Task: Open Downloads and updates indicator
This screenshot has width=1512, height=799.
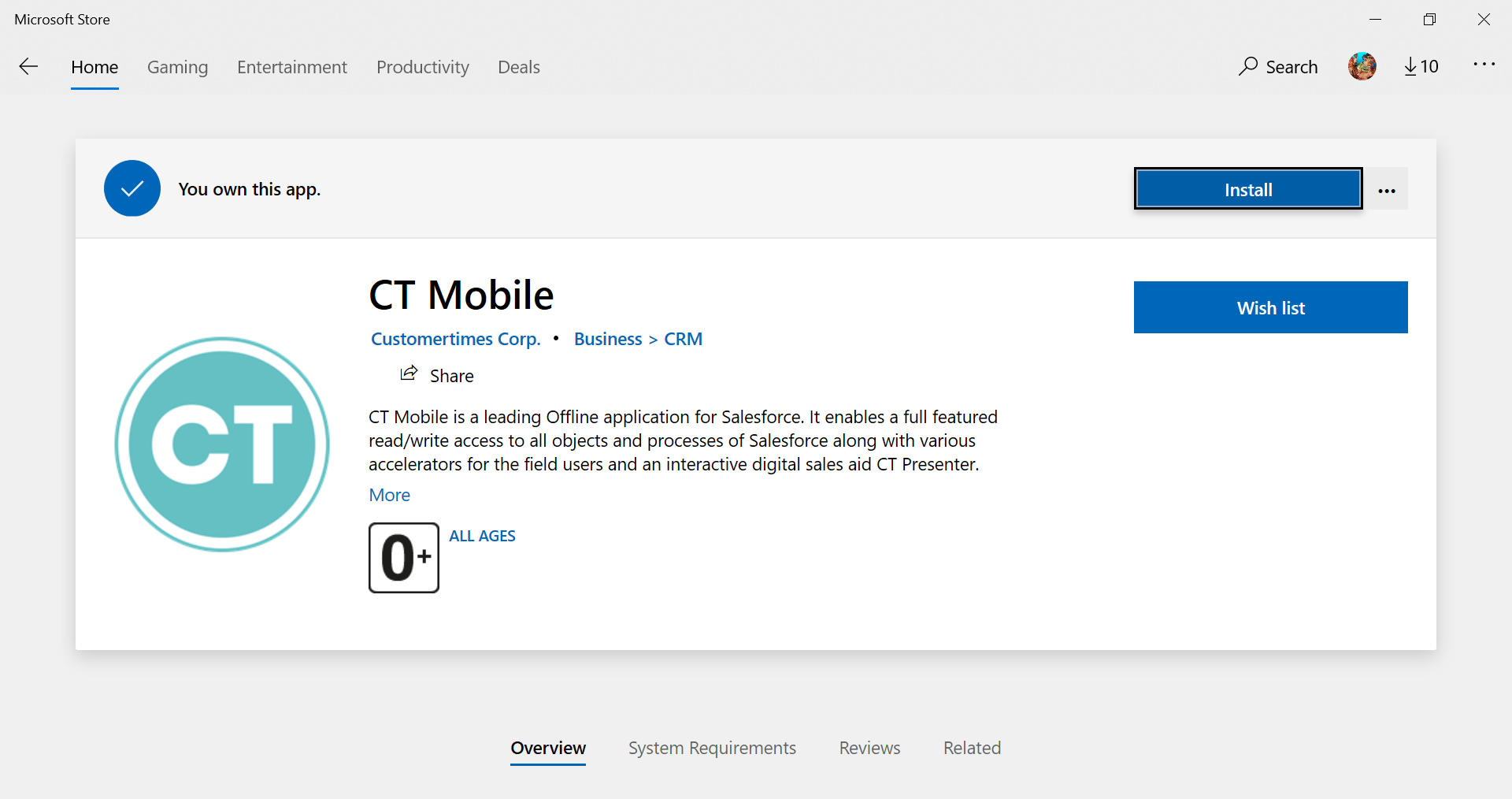Action: click(x=1421, y=67)
